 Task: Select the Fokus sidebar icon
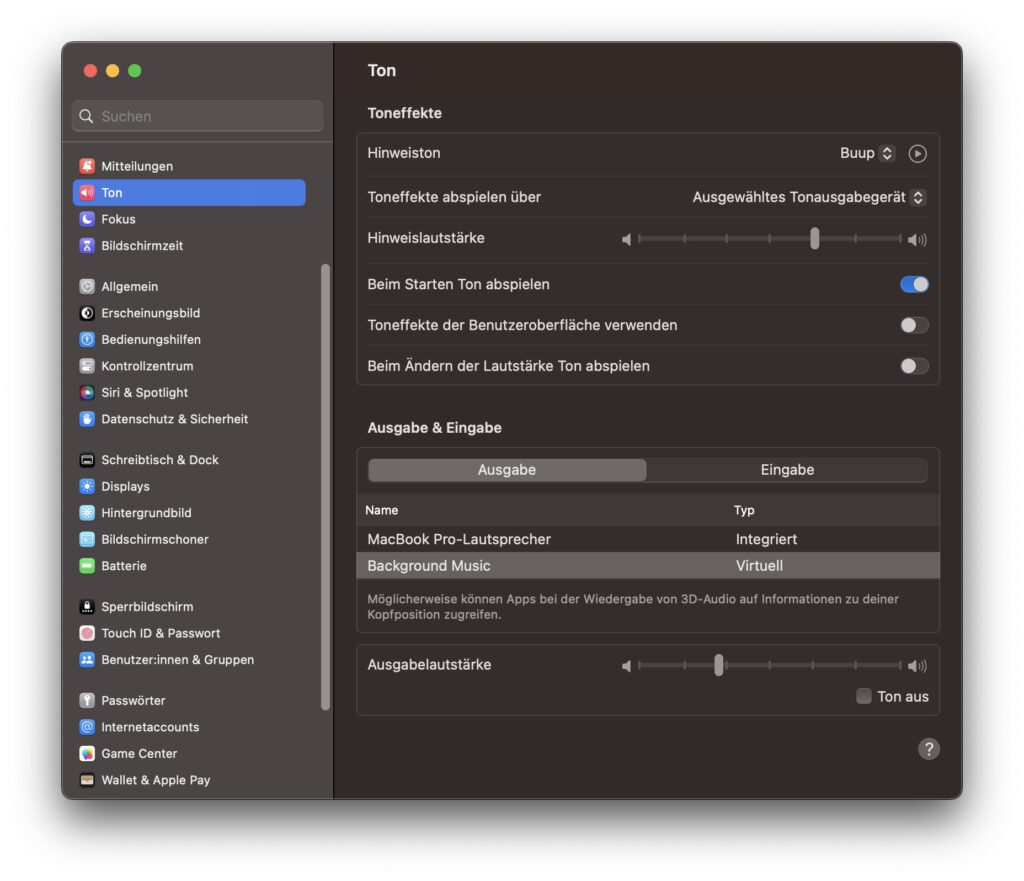coord(89,219)
